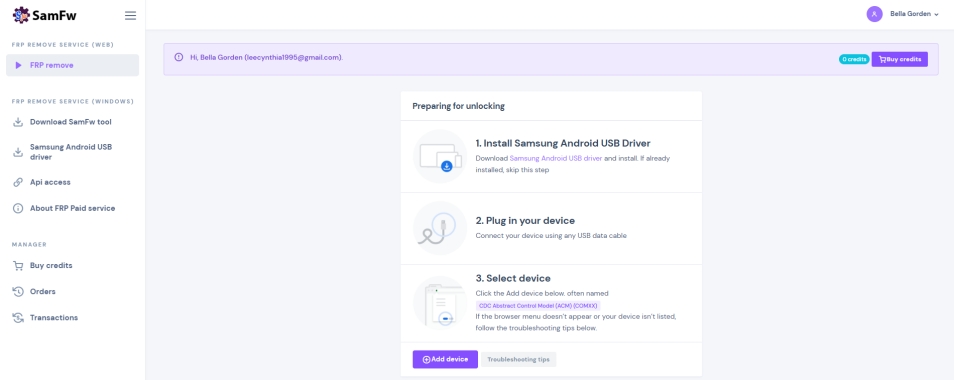Viewport: 954px width, 380px height.
Task: Click the USB cable illustration in step 2
Action: (440, 228)
